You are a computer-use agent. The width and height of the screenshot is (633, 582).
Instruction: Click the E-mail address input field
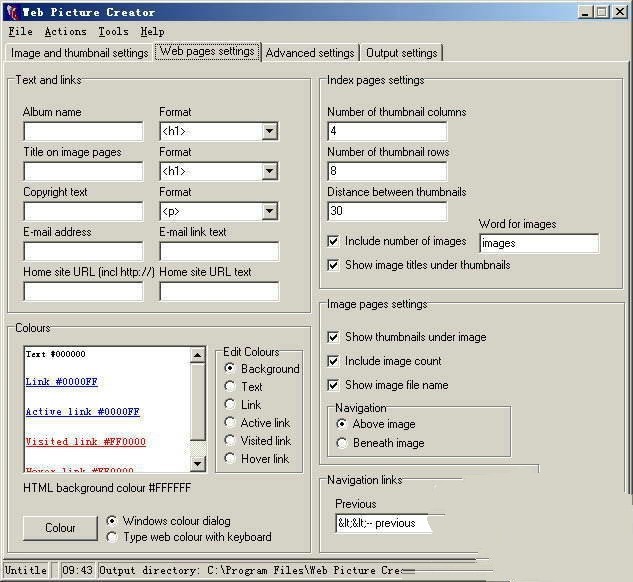click(83, 251)
